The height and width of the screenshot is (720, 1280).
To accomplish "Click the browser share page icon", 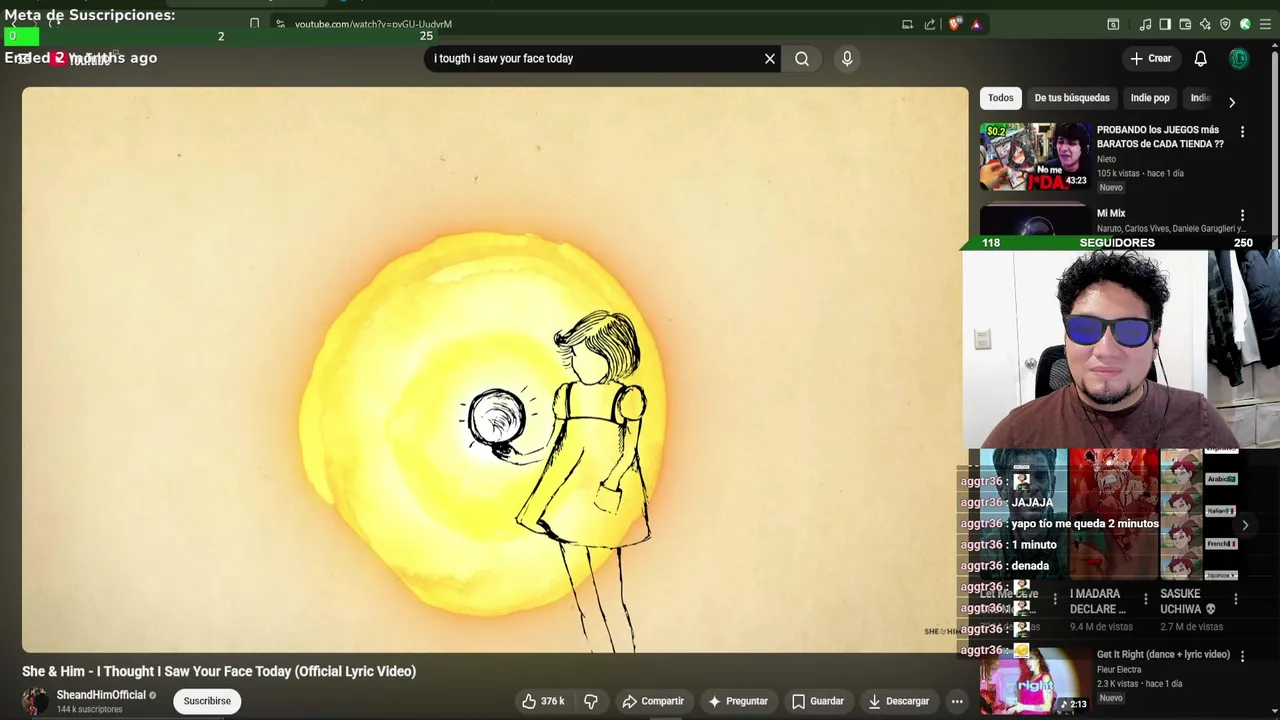I will point(930,24).
